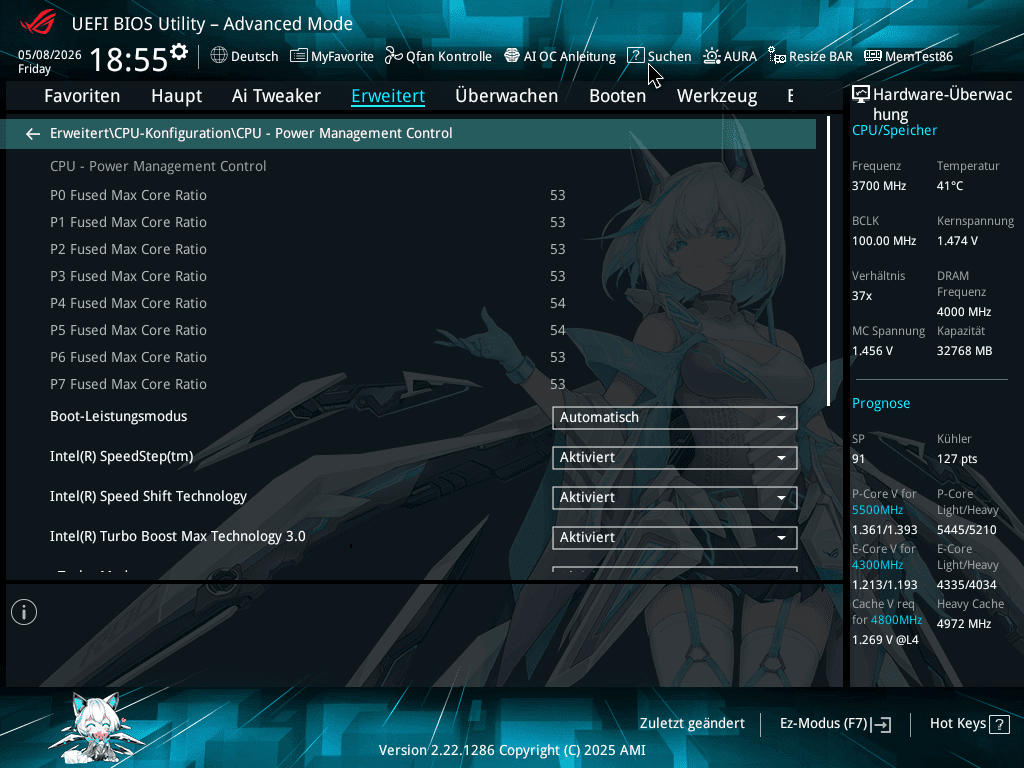Screen dimensions: 1024x768
Task: Click the 4800MHz cache value
Action: pos(896,620)
